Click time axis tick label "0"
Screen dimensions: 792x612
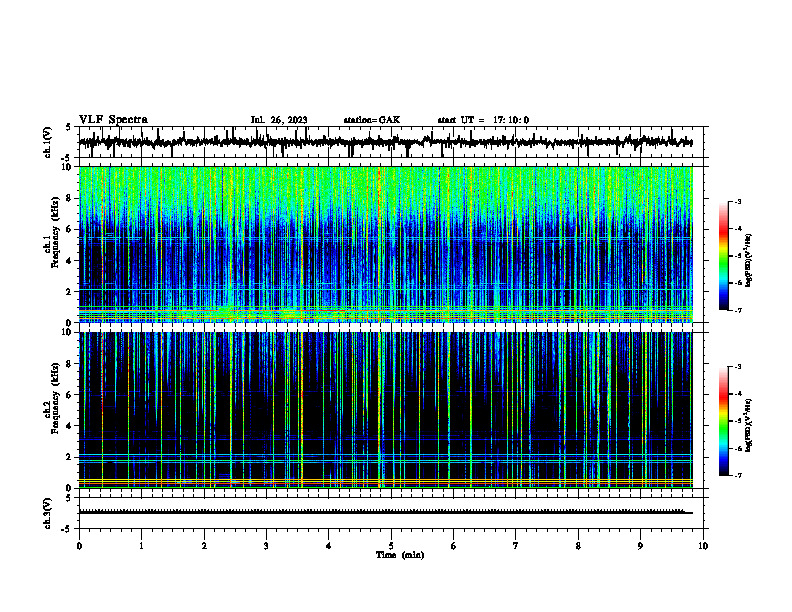pyautogui.click(x=79, y=546)
